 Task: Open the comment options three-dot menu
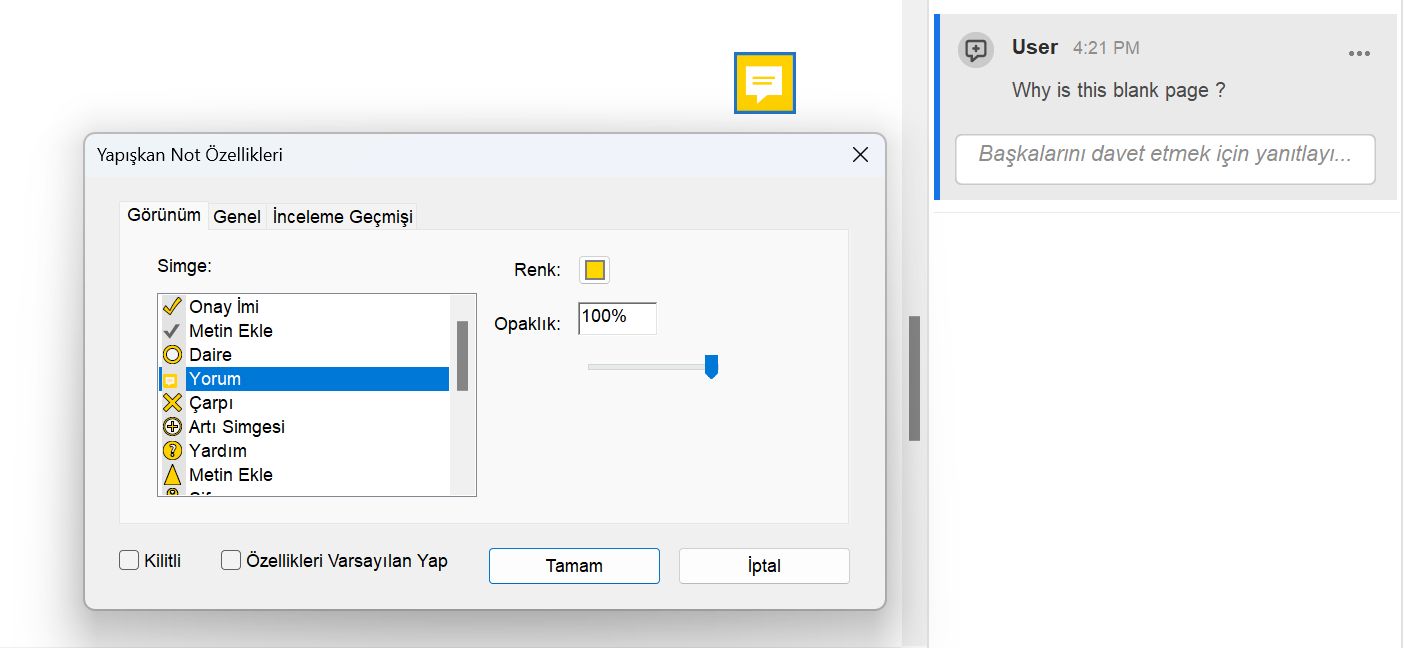1359,54
